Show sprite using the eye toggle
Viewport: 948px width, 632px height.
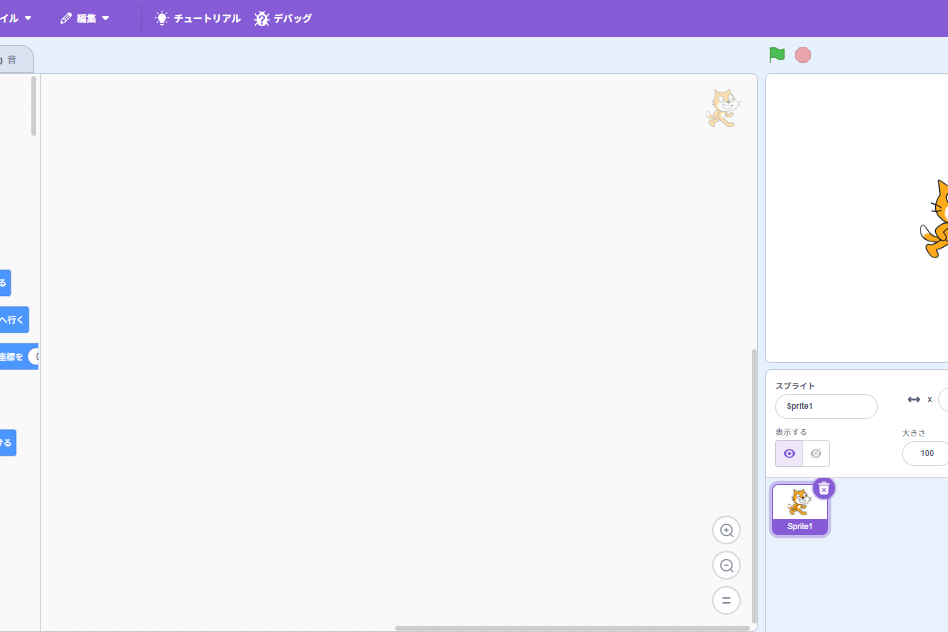[x=789, y=454]
